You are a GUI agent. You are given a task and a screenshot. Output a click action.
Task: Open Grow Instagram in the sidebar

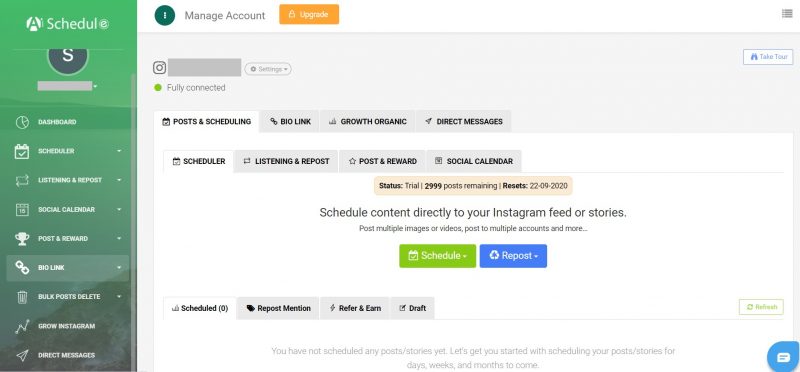pyautogui.click(x=66, y=327)
